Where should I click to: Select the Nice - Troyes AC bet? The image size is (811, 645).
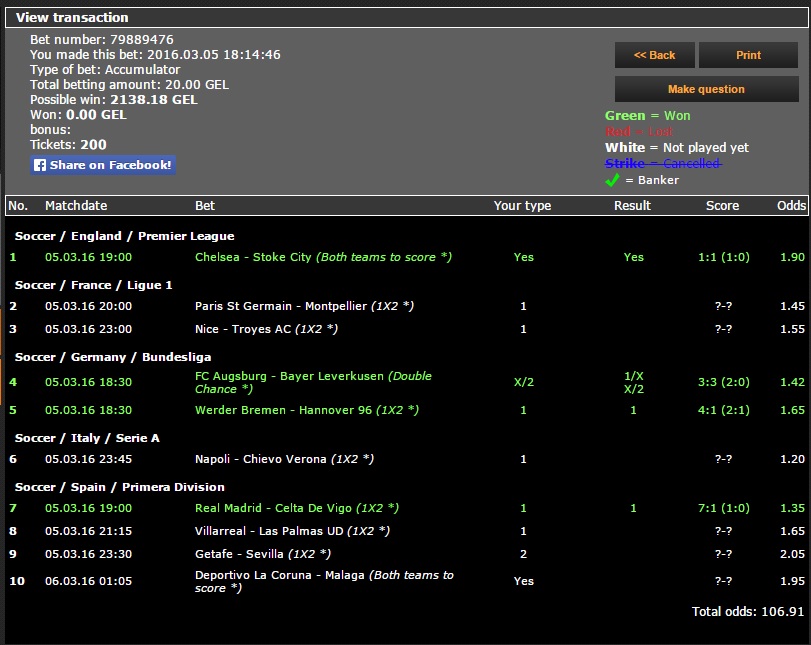click(x=266, y=329)
